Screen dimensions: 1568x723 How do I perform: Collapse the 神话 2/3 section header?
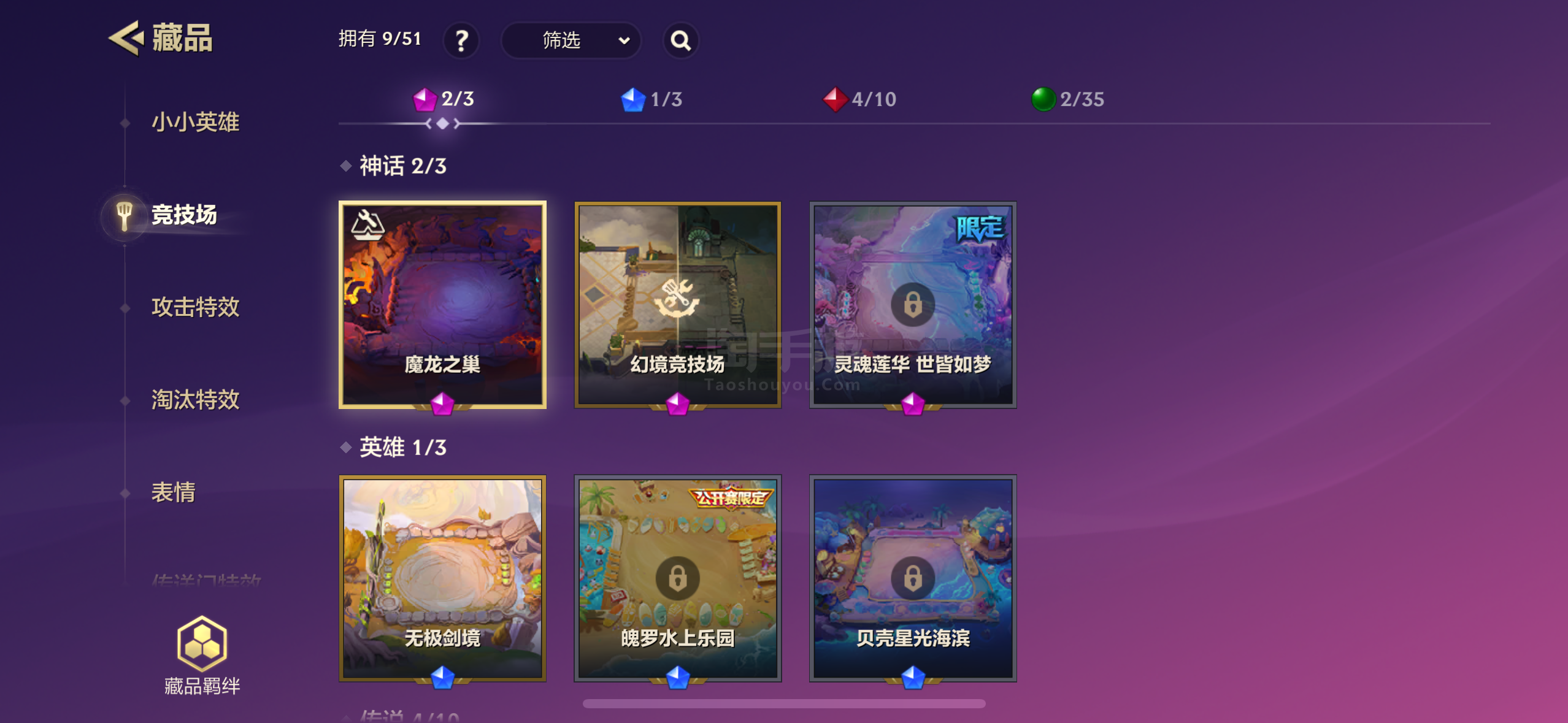[394, 166]
